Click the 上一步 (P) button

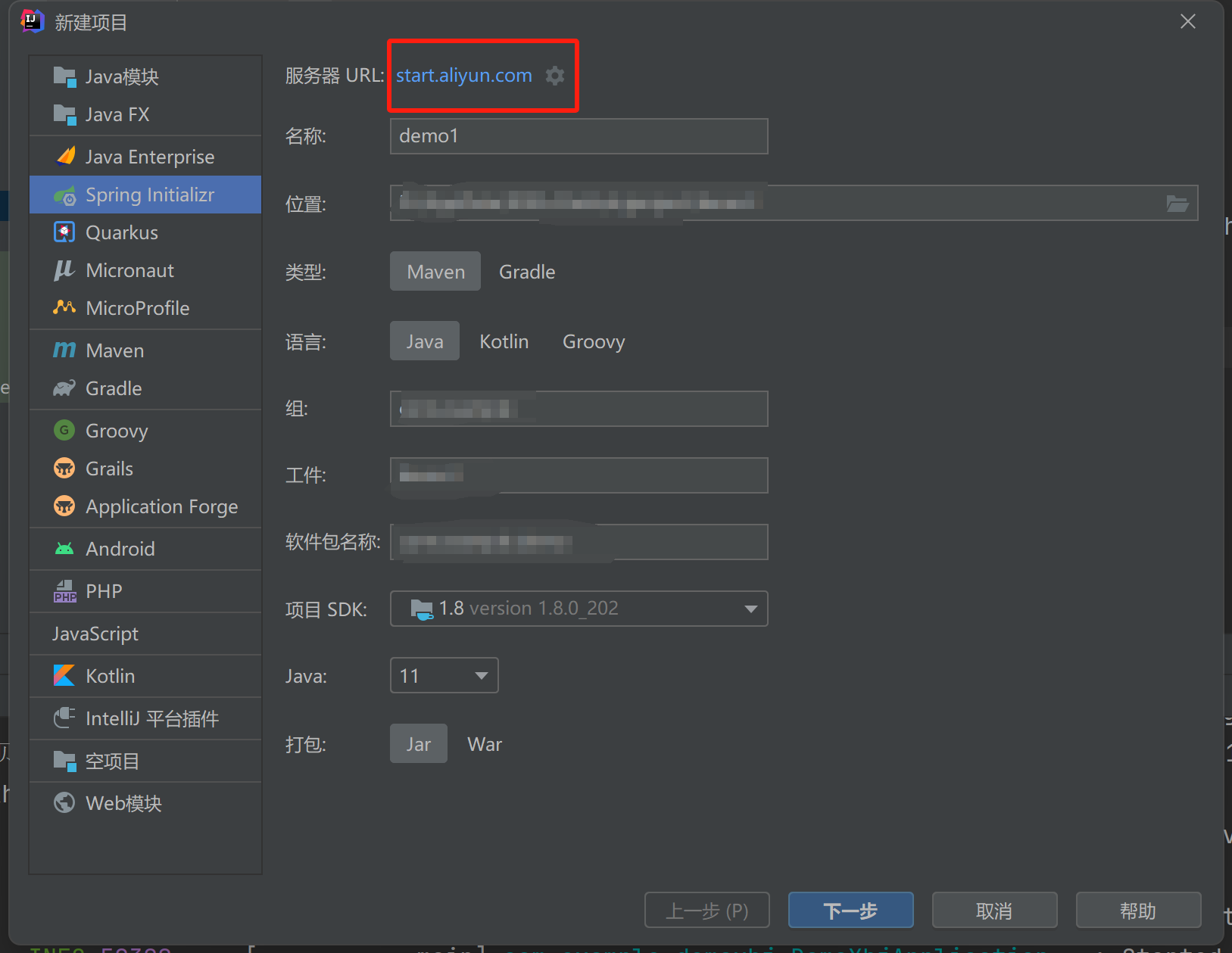tap(707, 910)
